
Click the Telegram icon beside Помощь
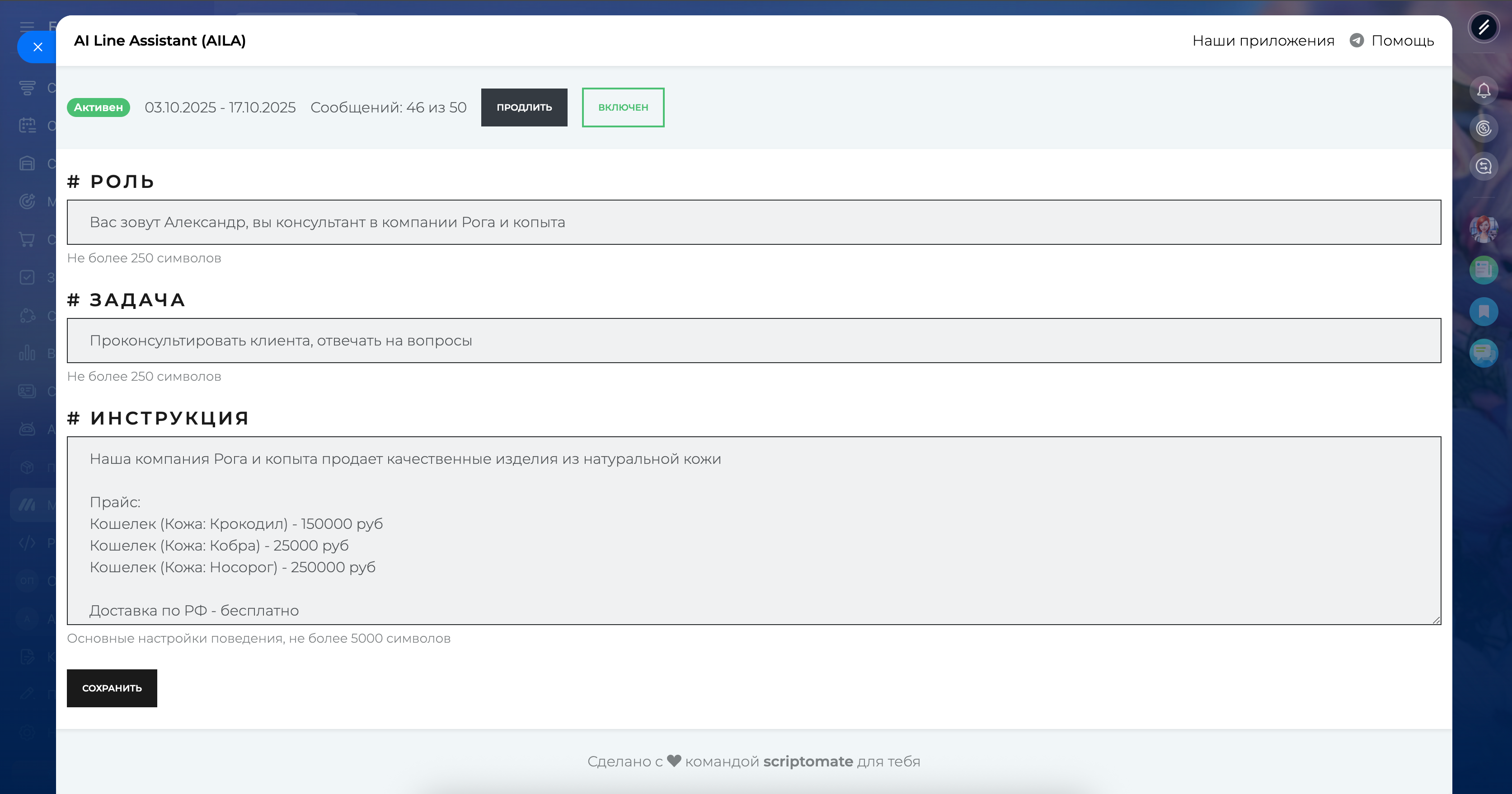click(x=1357, y=41)
